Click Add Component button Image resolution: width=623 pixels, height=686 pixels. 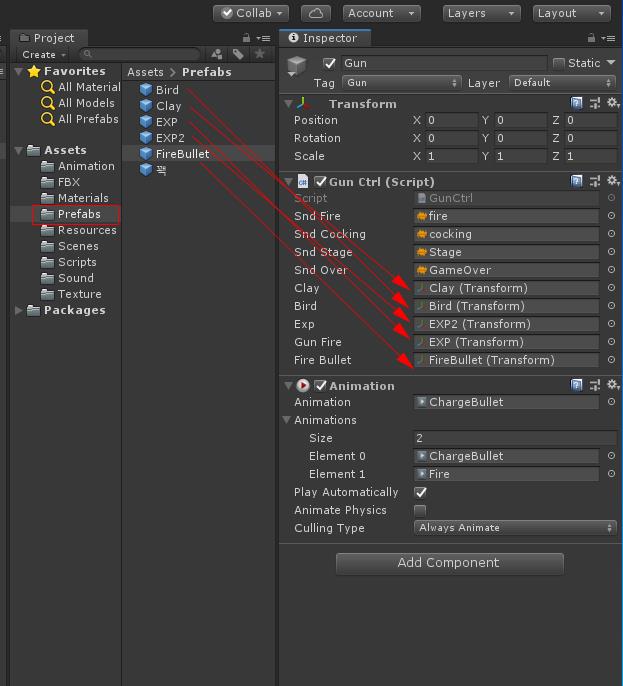coord(449,563)
